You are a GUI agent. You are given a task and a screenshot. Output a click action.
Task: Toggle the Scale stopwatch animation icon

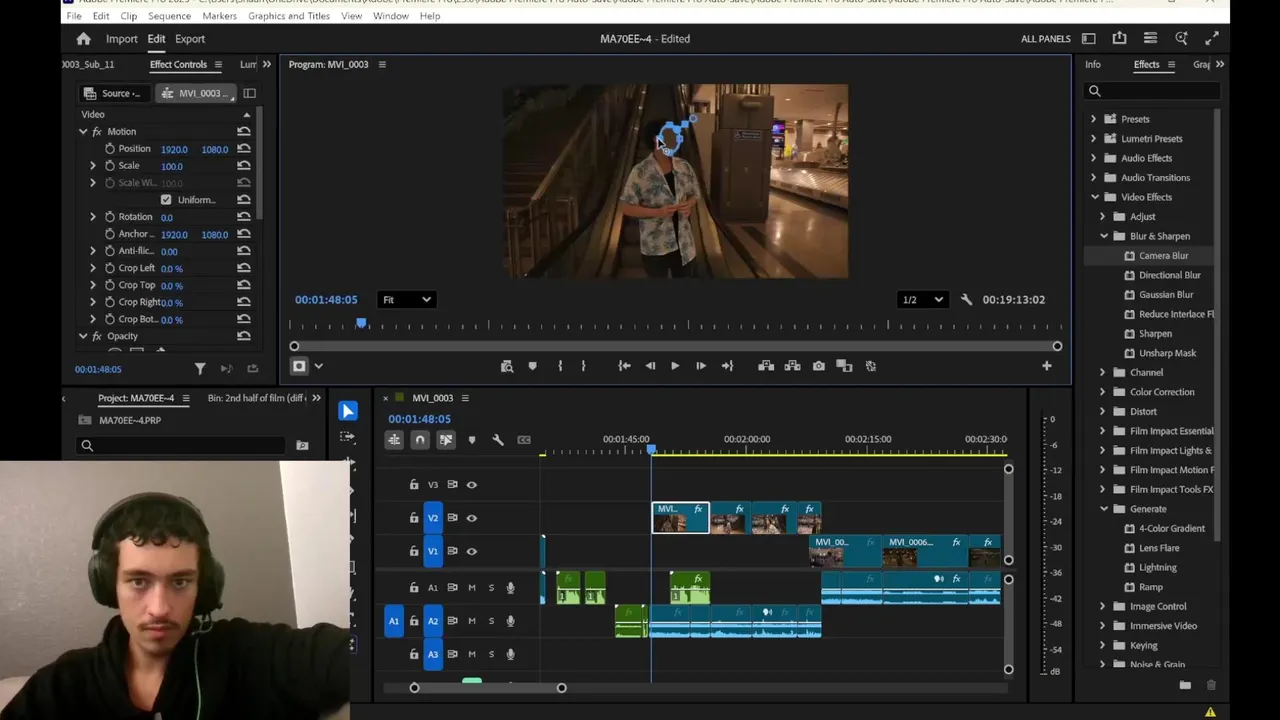pos(110,166)
